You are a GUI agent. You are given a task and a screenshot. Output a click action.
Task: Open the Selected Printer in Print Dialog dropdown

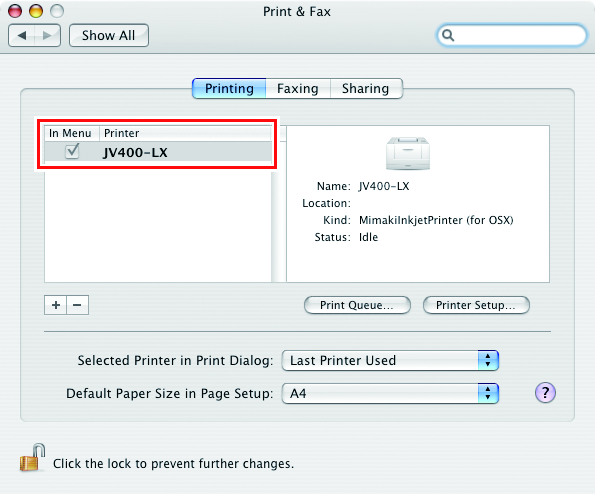[x=390, y=360]
